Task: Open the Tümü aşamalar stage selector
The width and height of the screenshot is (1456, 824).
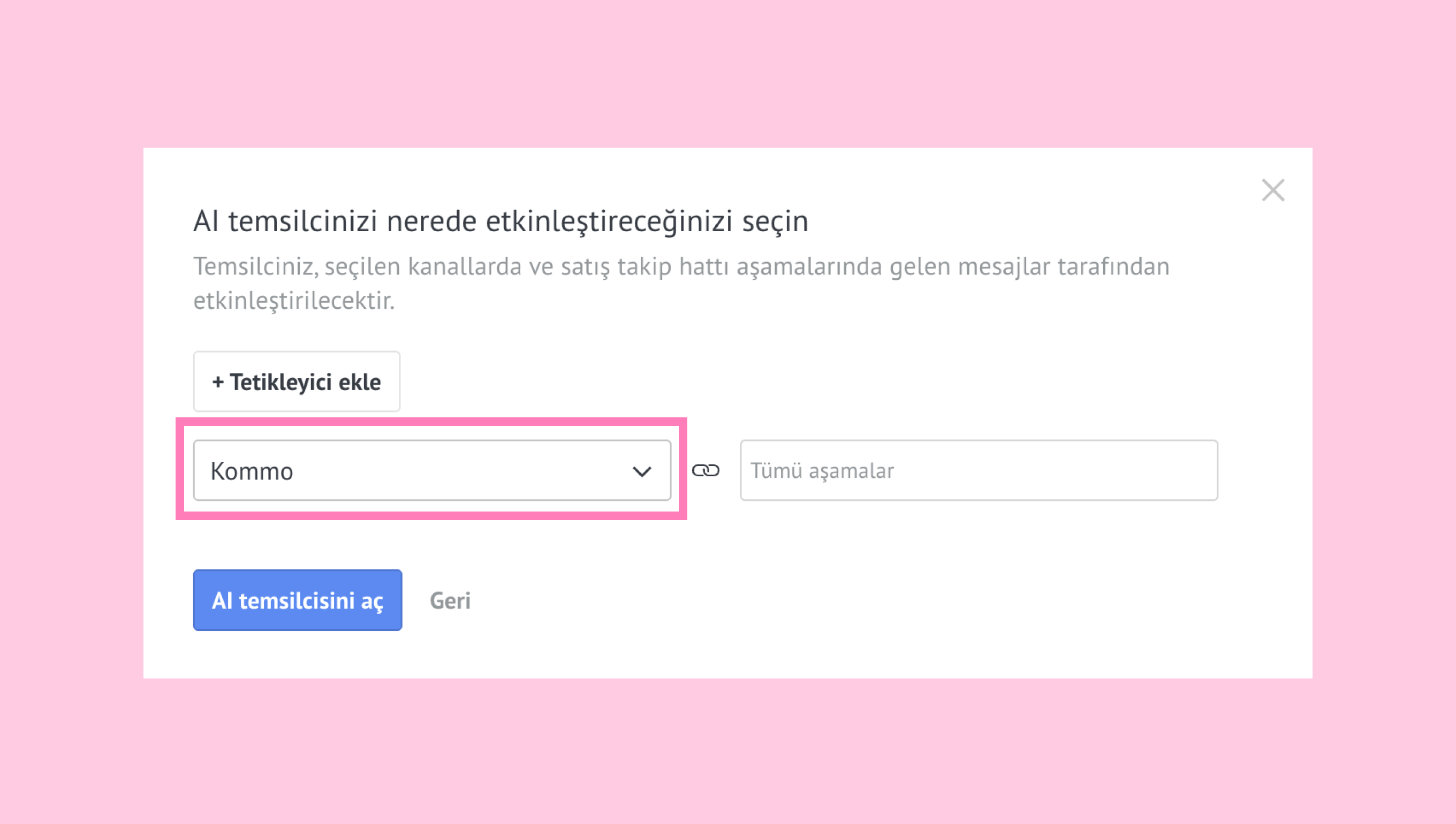Action: coord(978,470)
